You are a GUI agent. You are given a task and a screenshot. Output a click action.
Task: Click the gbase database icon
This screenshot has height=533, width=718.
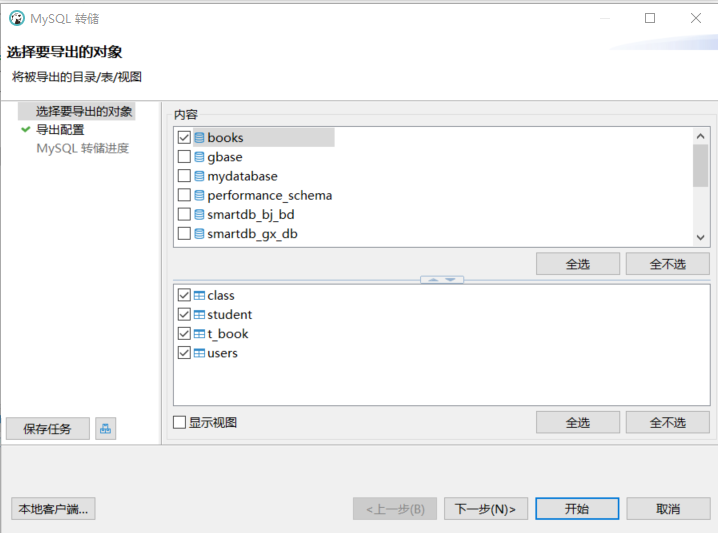[199, 157]
